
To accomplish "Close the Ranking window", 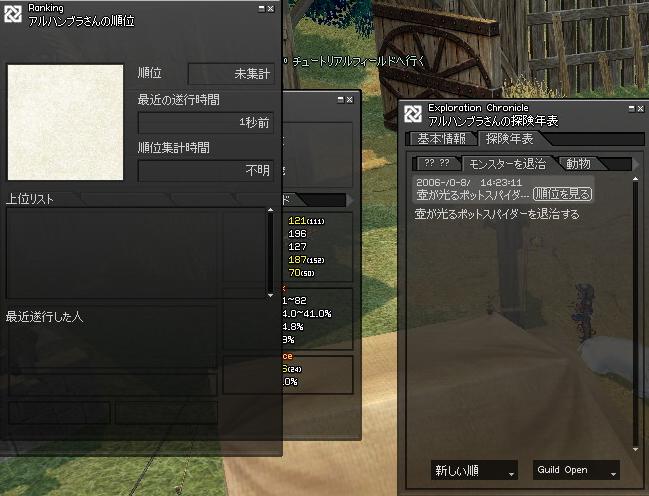I will pyautogui.click(x=271, y=8).
